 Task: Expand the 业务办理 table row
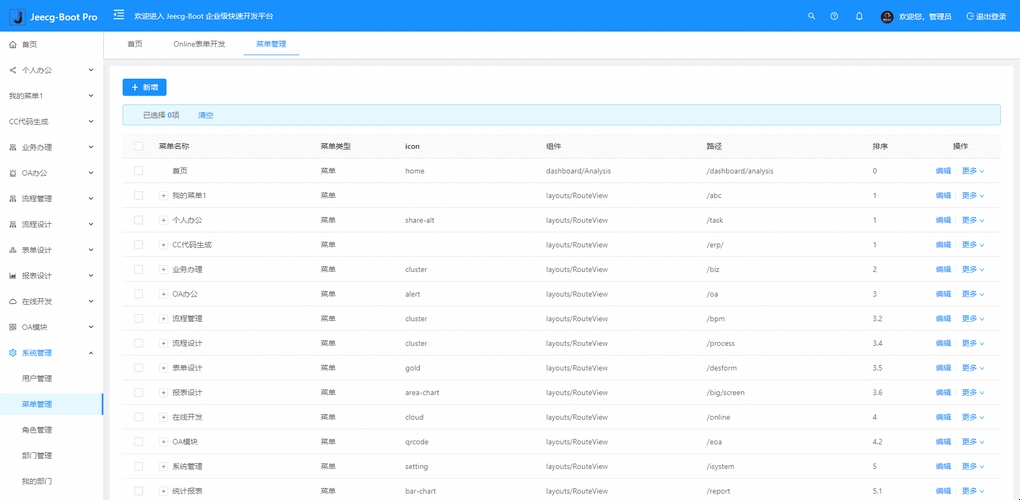pos(163,269)
